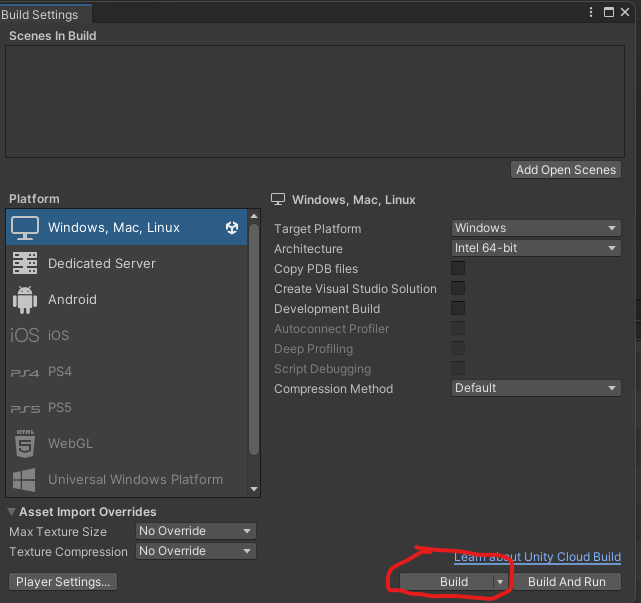This screenshot has height=603, width=641.
Task: Click the Scenes In Build list area
Action: 315,101
